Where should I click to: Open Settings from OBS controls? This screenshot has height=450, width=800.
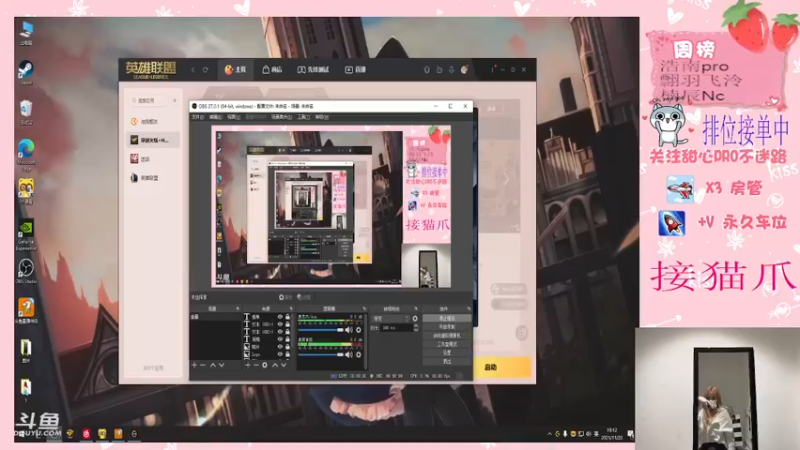pos(446,353)
